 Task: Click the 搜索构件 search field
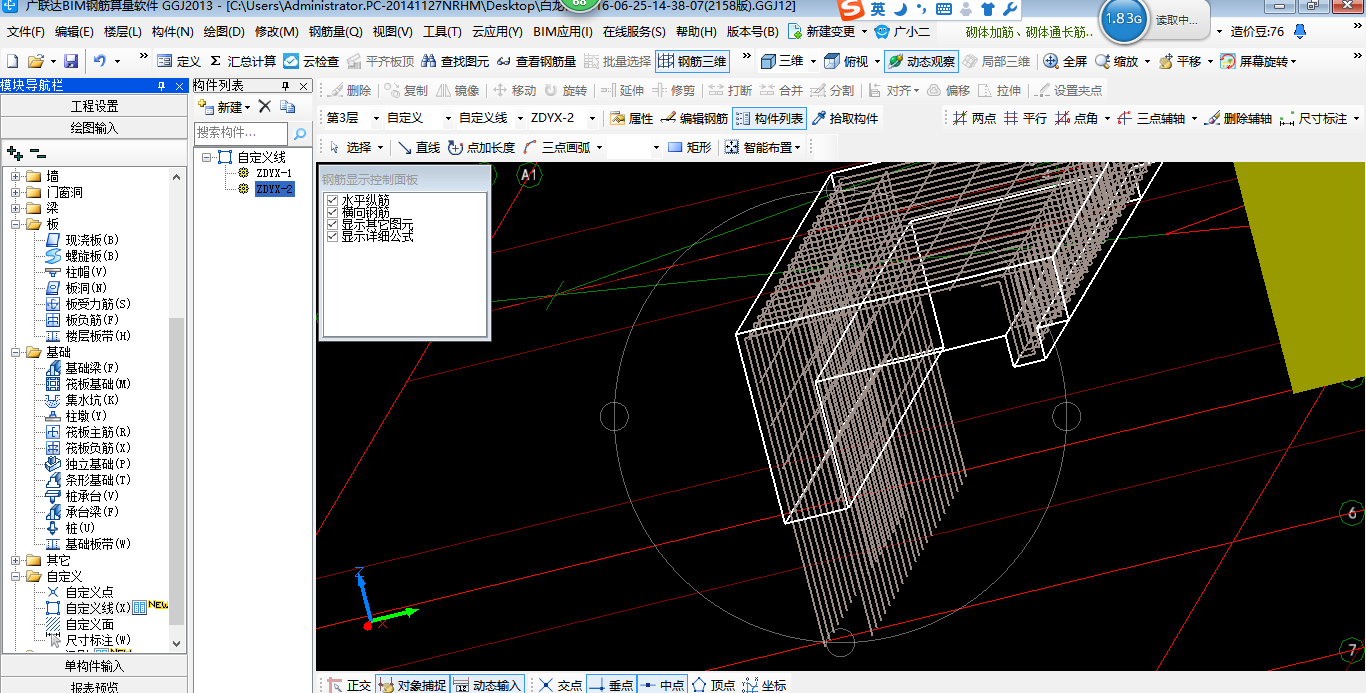click(x=241, y=133)
